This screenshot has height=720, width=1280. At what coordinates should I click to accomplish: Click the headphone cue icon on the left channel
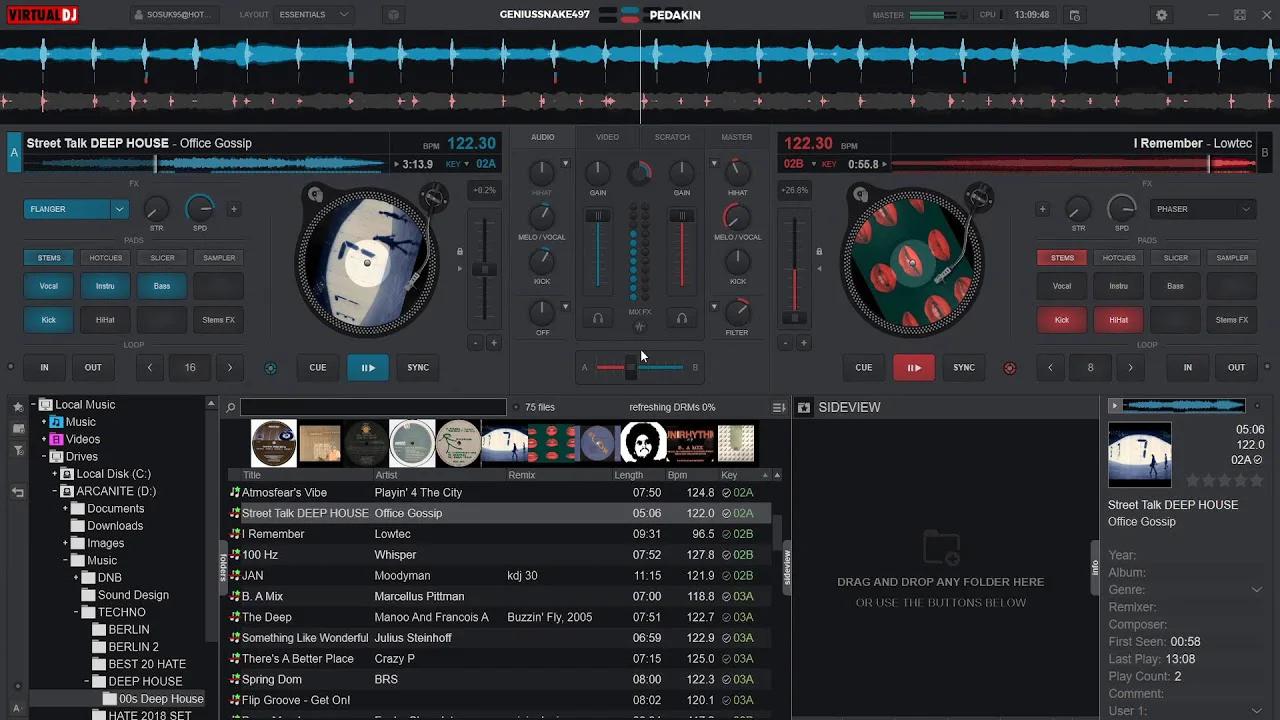(597, 318)
